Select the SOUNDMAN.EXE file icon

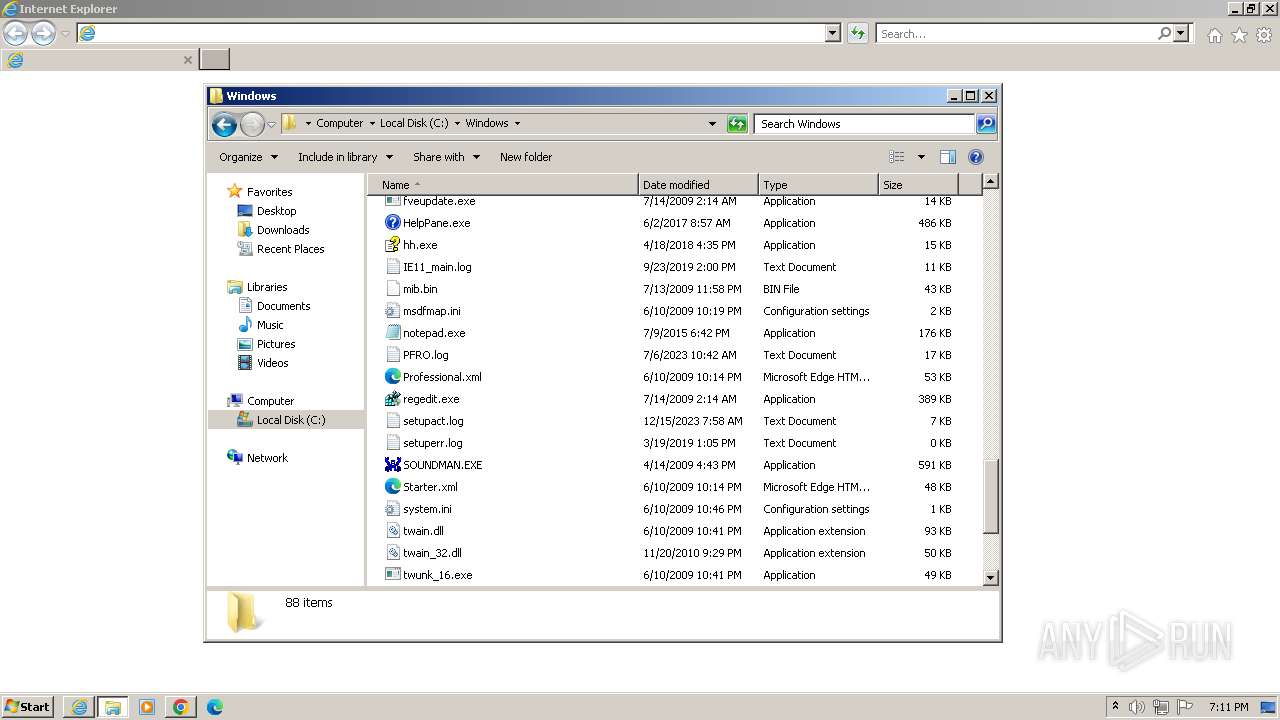pos(393,465)
